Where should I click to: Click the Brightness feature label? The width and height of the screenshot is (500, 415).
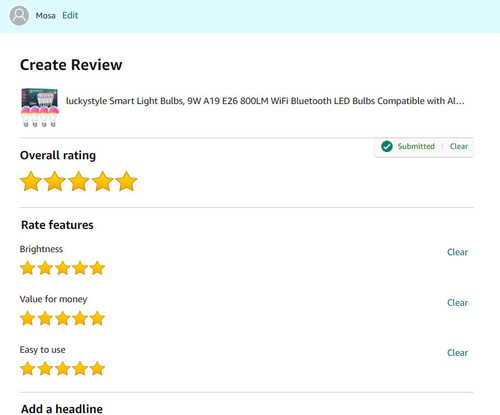[x=41, y=249]
